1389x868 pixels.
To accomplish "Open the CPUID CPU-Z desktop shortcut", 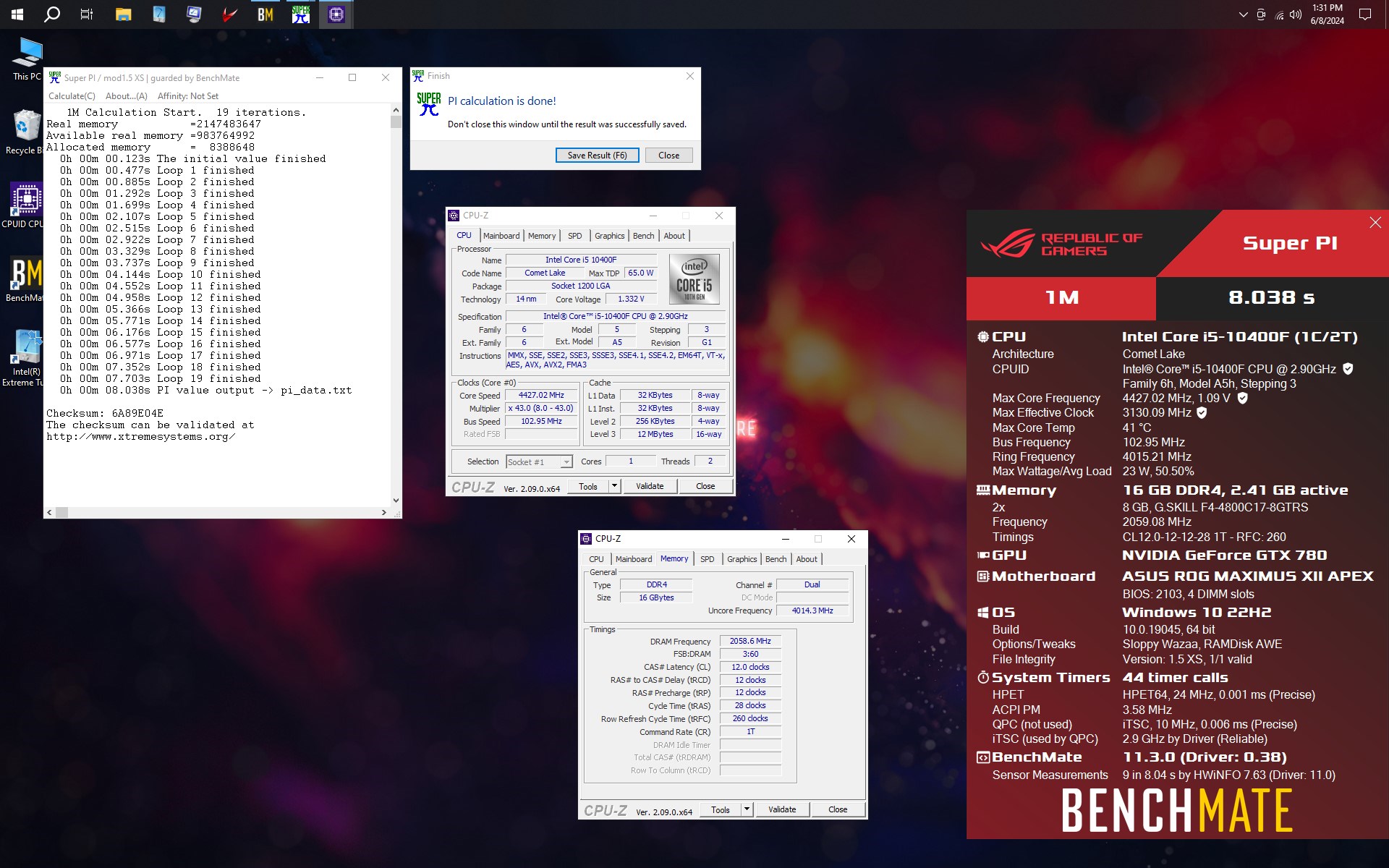I will click(25, 205).
